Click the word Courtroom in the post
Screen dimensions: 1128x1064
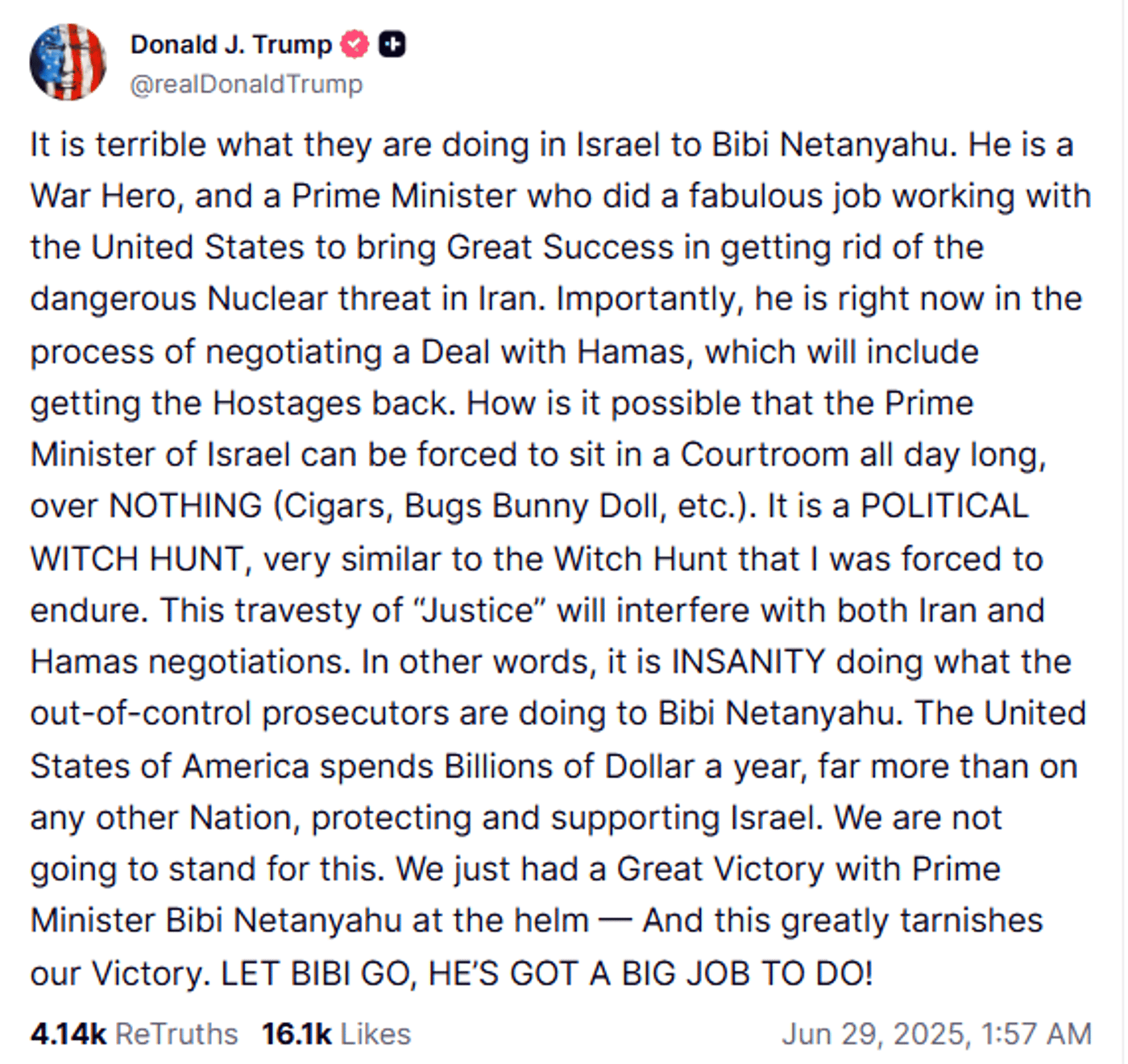click(x=765, y=454)
